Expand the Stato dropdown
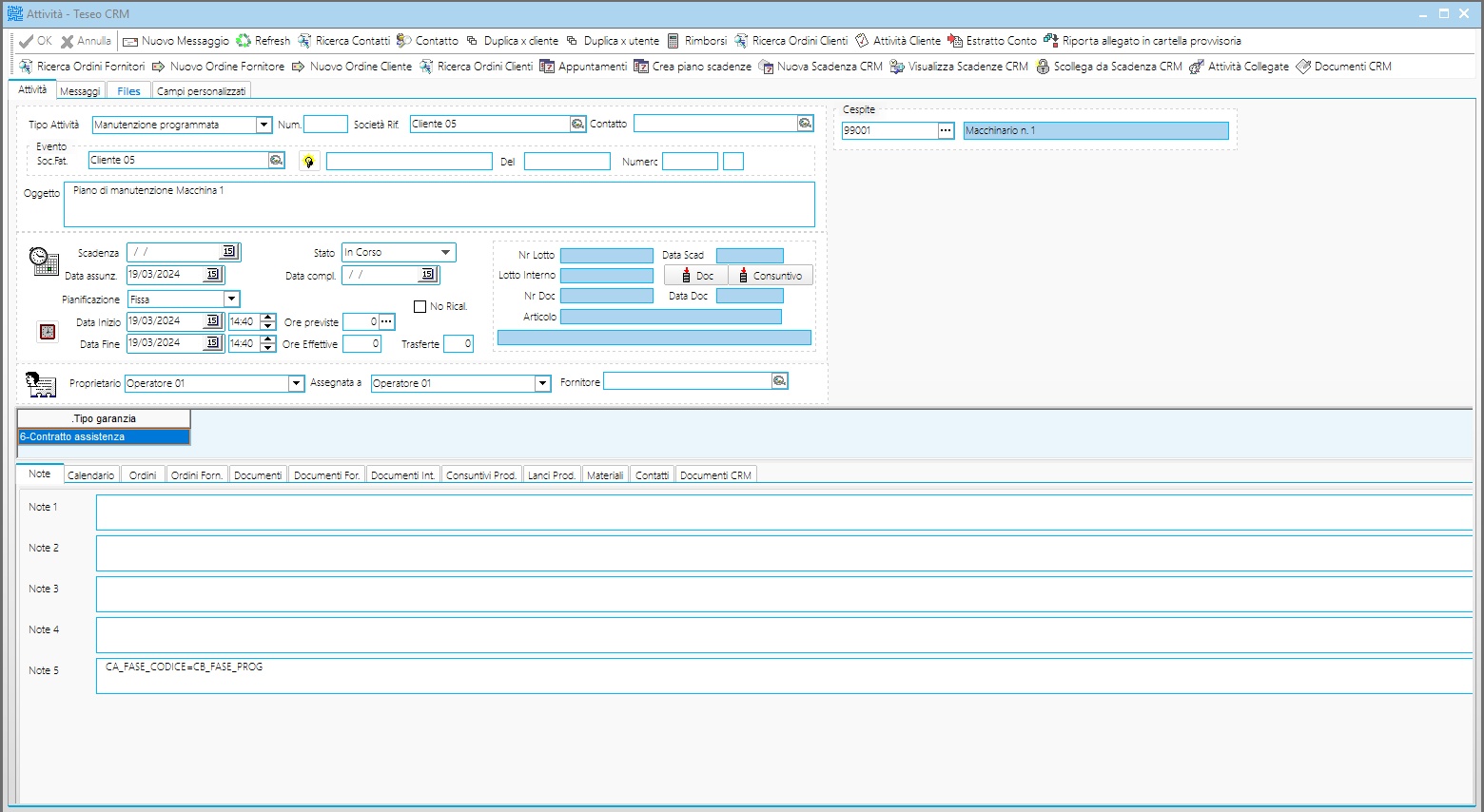Screen dimensions: 1484x812 [445, 252]
